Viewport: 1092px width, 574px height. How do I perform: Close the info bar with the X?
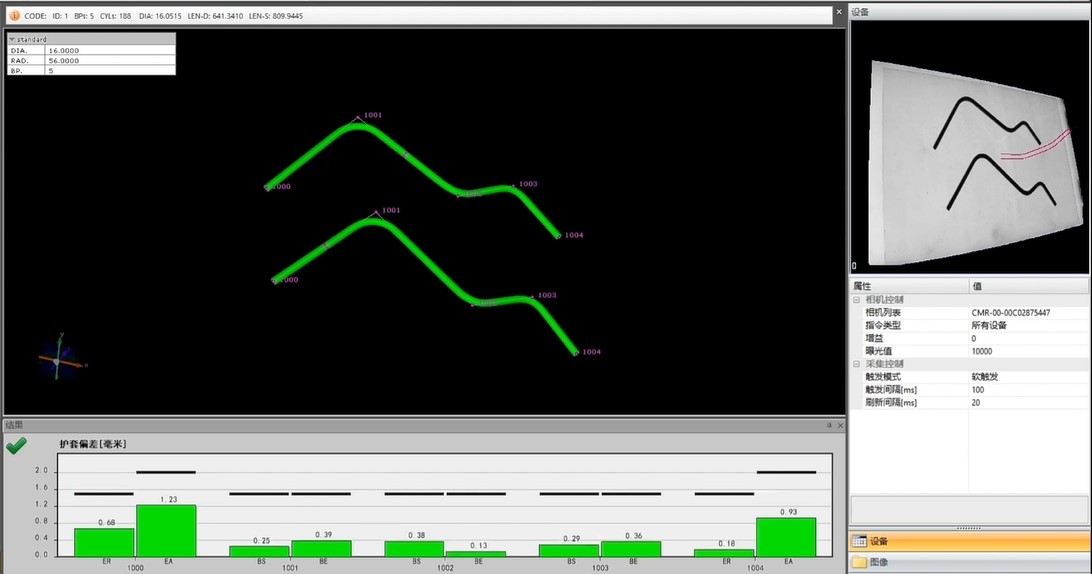point(838,14)
